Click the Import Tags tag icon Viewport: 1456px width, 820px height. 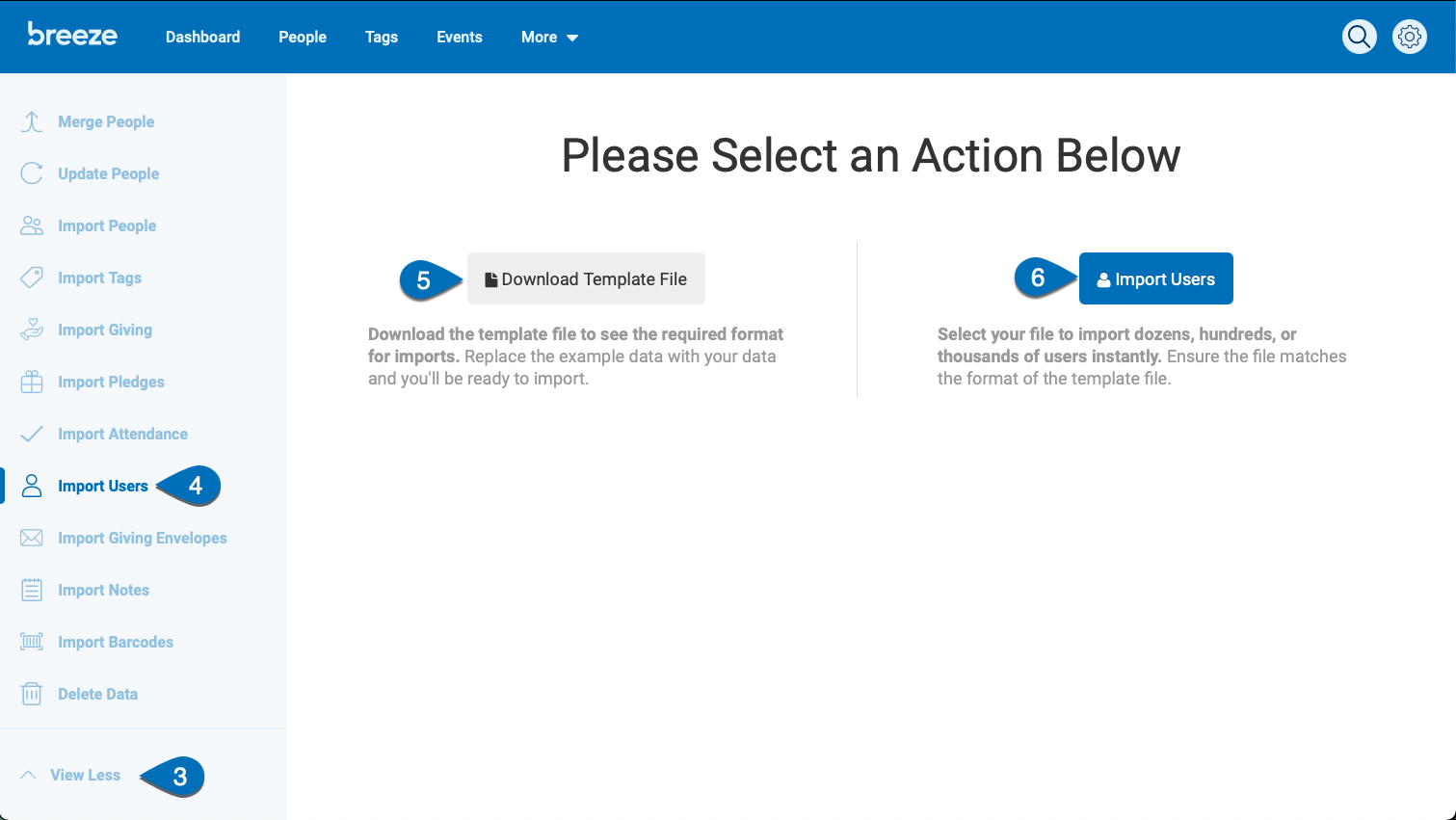[32, 278]
